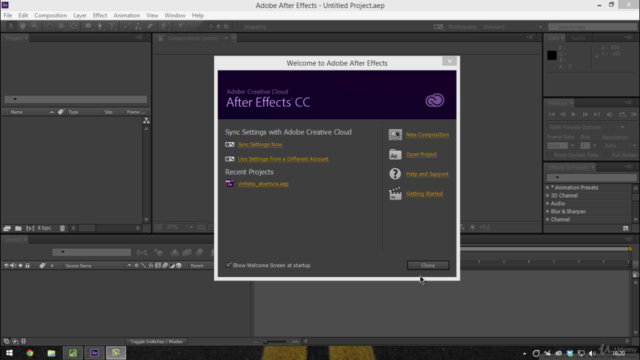Click the Getting Started clapperboard icon
This screenshot has height=360, width=640.
click(395, 193)
